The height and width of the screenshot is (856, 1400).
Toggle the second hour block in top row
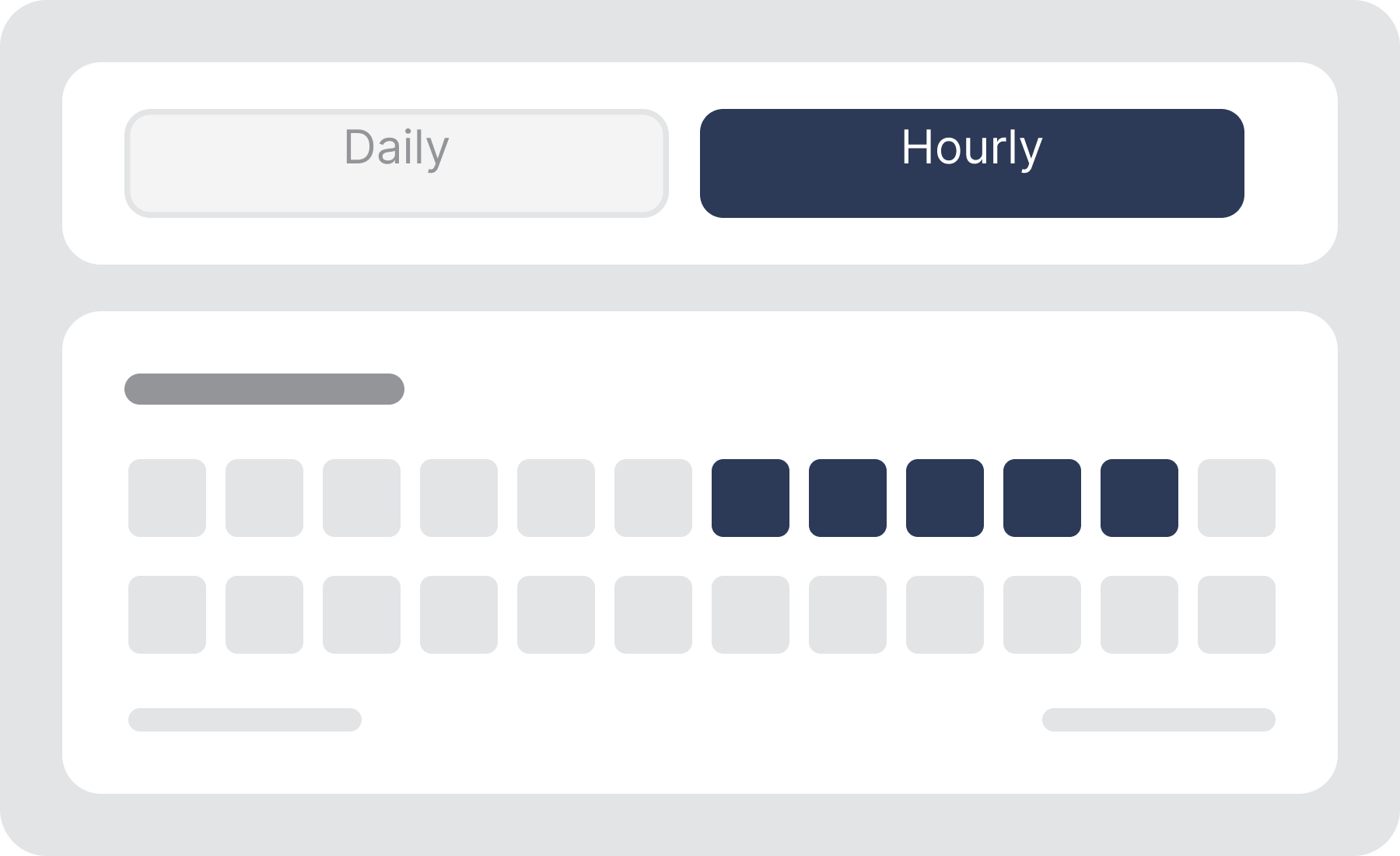click(x=264, y=498)
